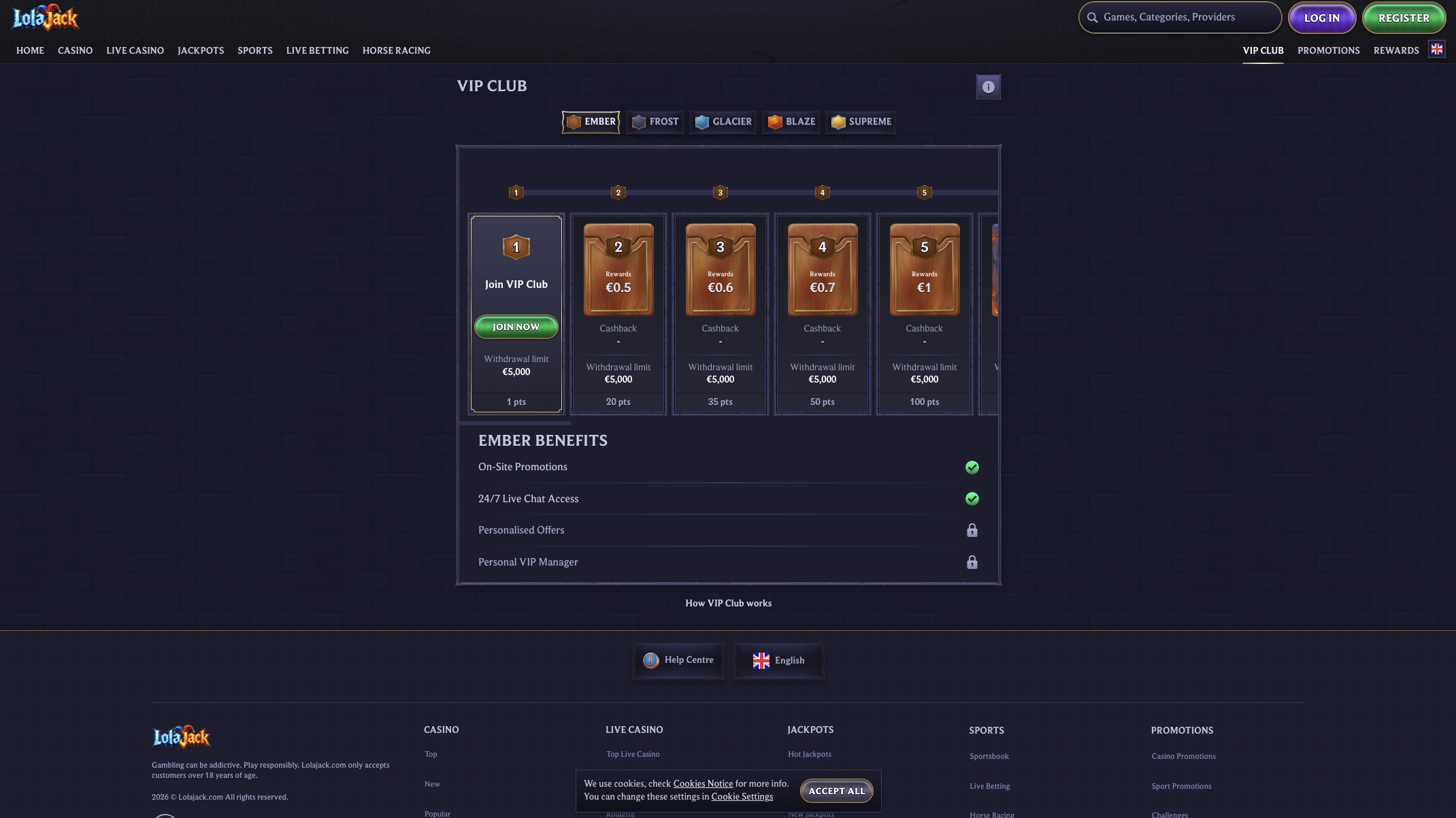Click the Personalised Offers benefit row text

(x=521, y=530)
